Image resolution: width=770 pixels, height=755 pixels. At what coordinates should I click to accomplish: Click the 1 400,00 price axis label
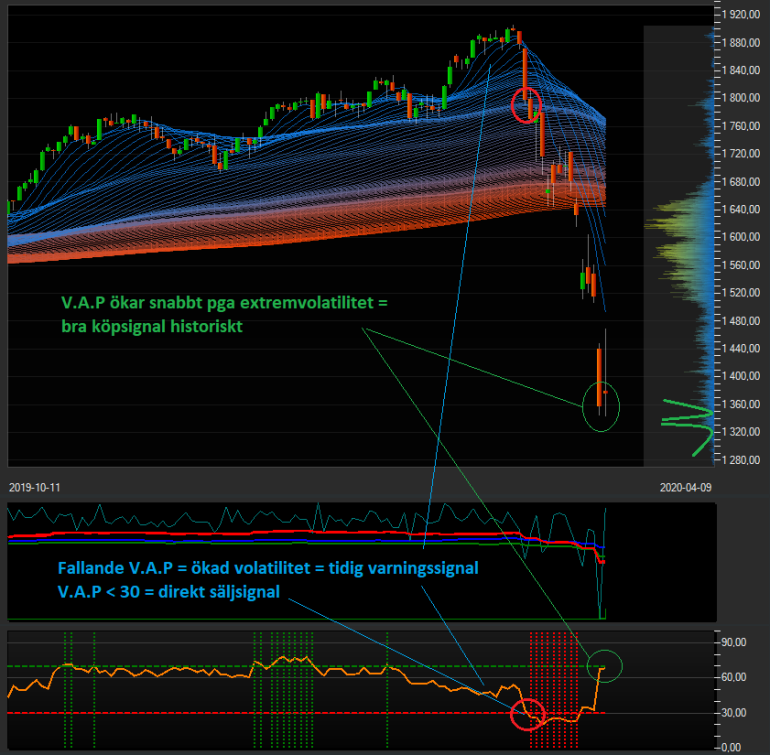pyautogui.click(x=741, y=376)
